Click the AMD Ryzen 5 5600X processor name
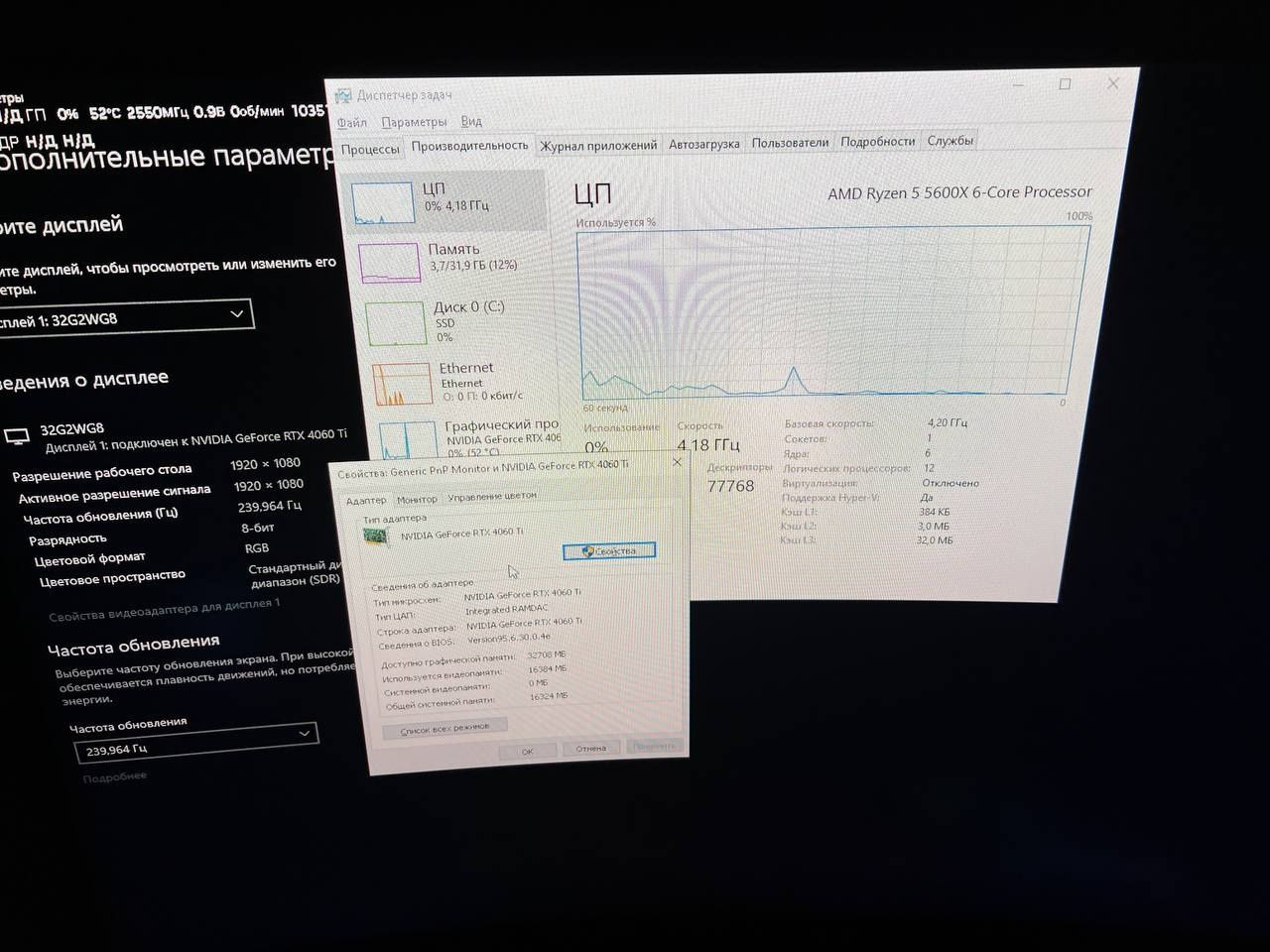This screenshot has width=1270, height=952. point(959,192)
